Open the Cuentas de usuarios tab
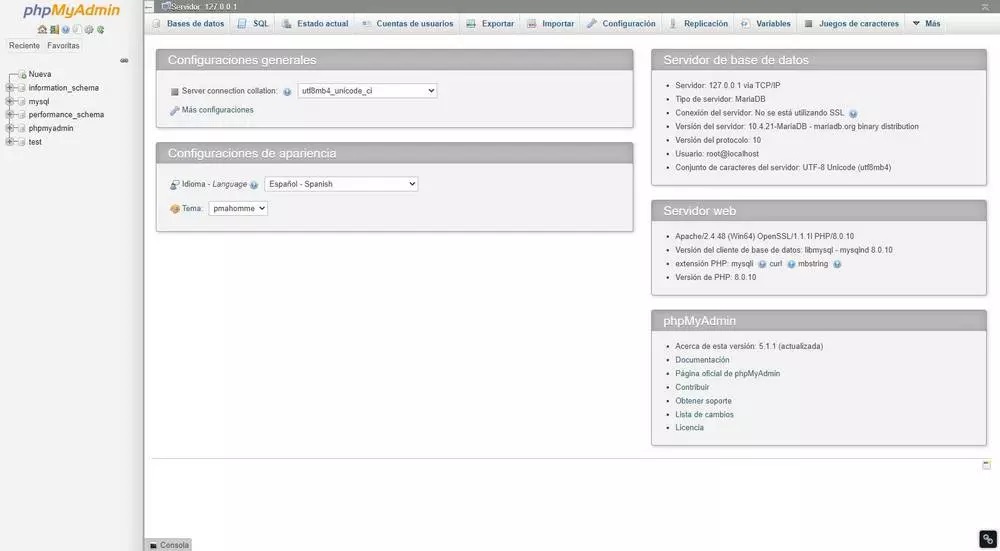 (x=408, y=24)
